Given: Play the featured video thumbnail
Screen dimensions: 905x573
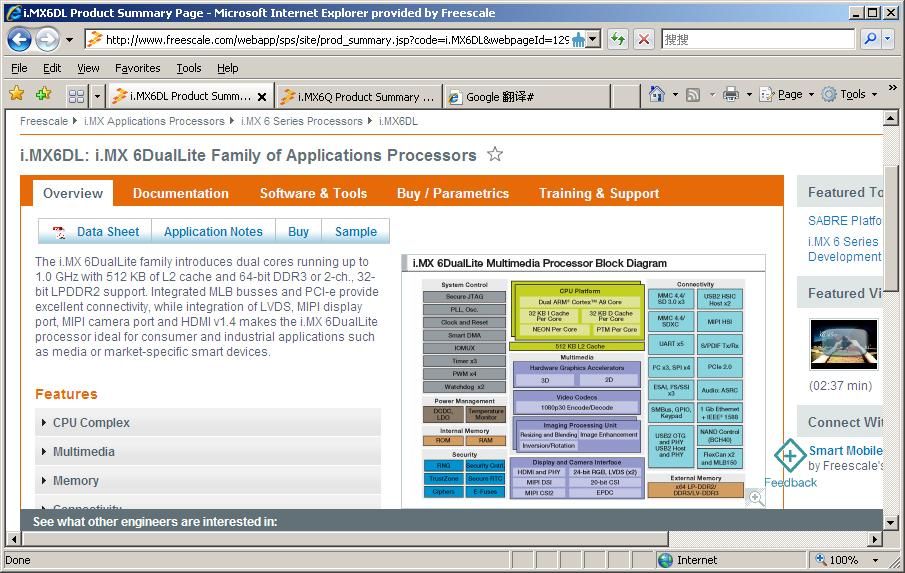Looking at the screenshot, I should click(x=844, y=344).
